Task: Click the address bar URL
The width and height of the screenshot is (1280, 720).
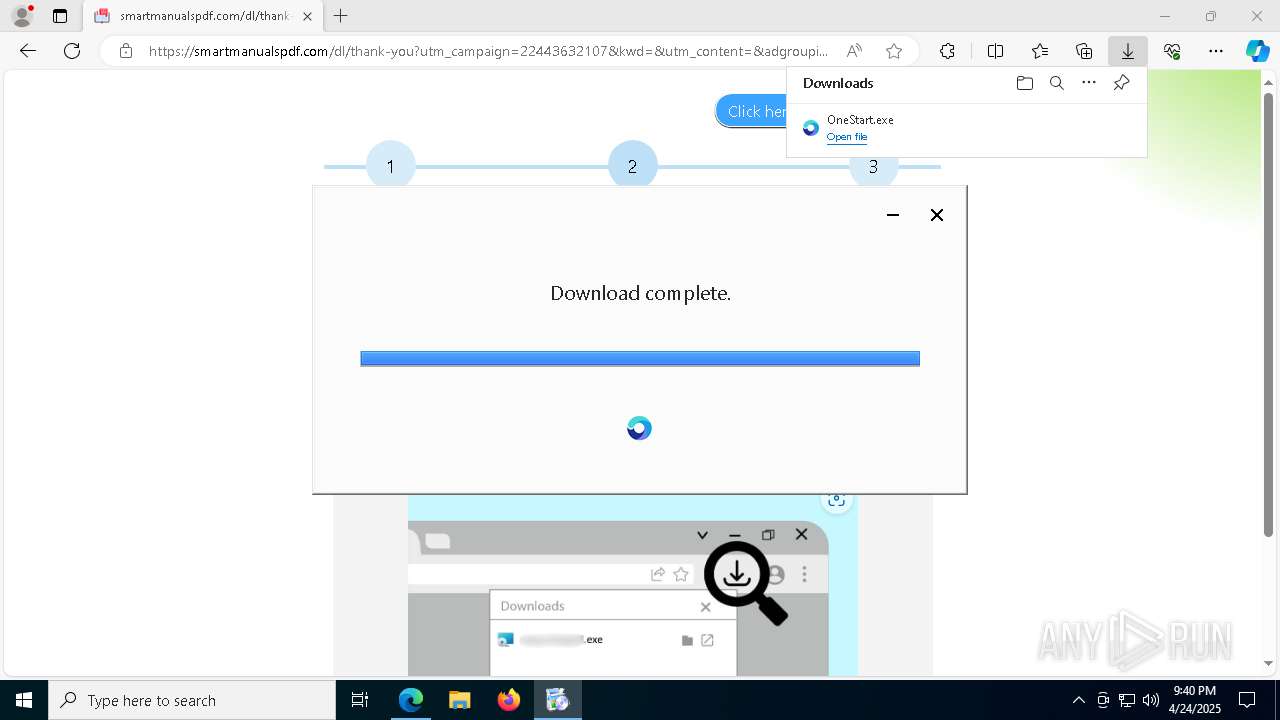Action: point(488,51)
